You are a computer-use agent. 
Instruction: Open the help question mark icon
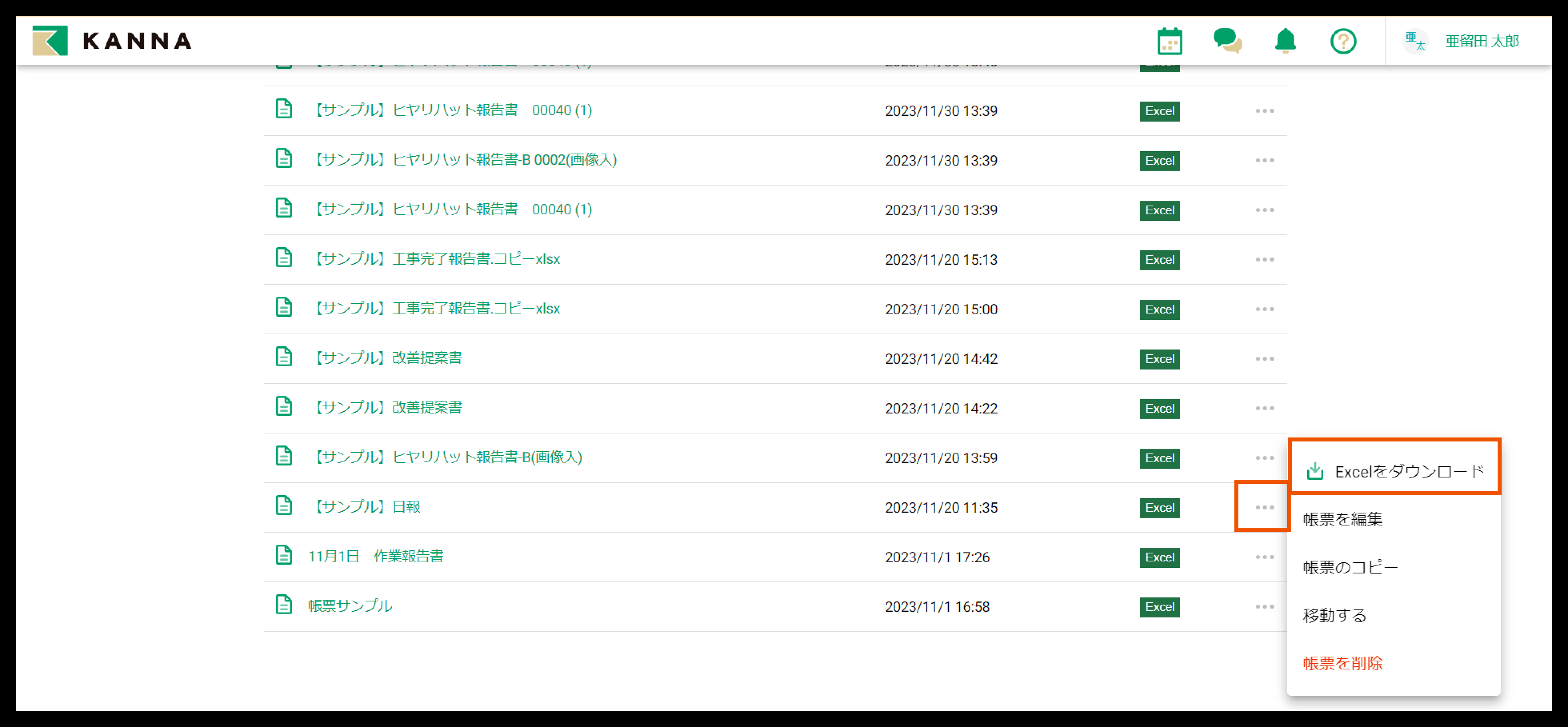tap(1343, 41)
